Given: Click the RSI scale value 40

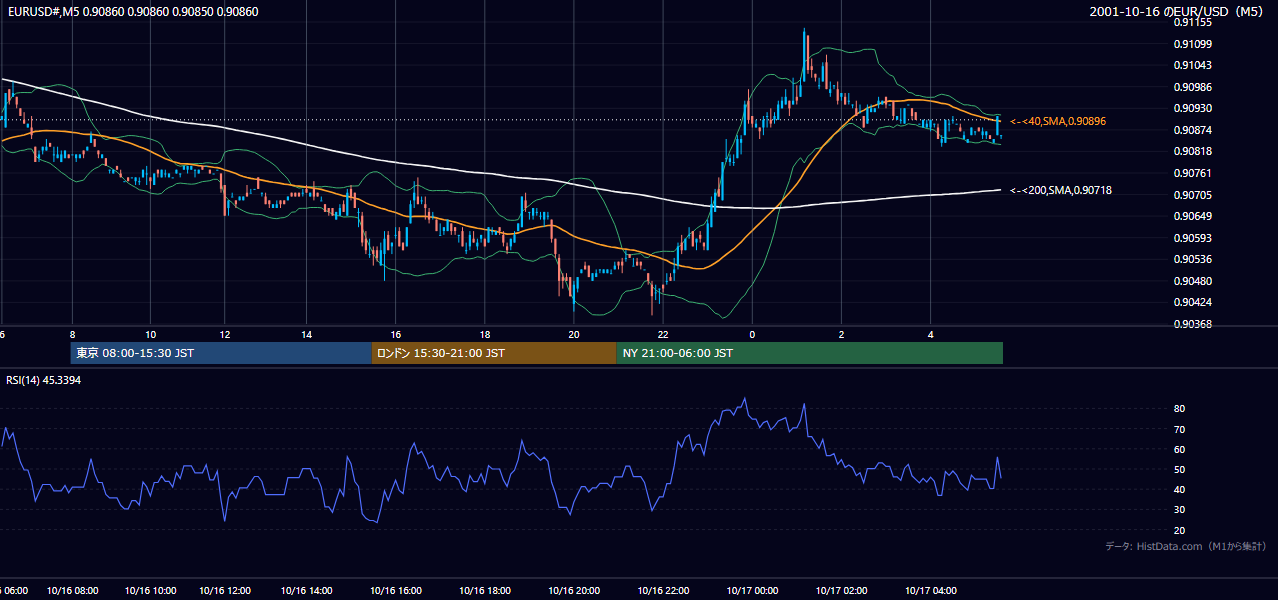Looking at the screenshot, I should pos(1179,489).
